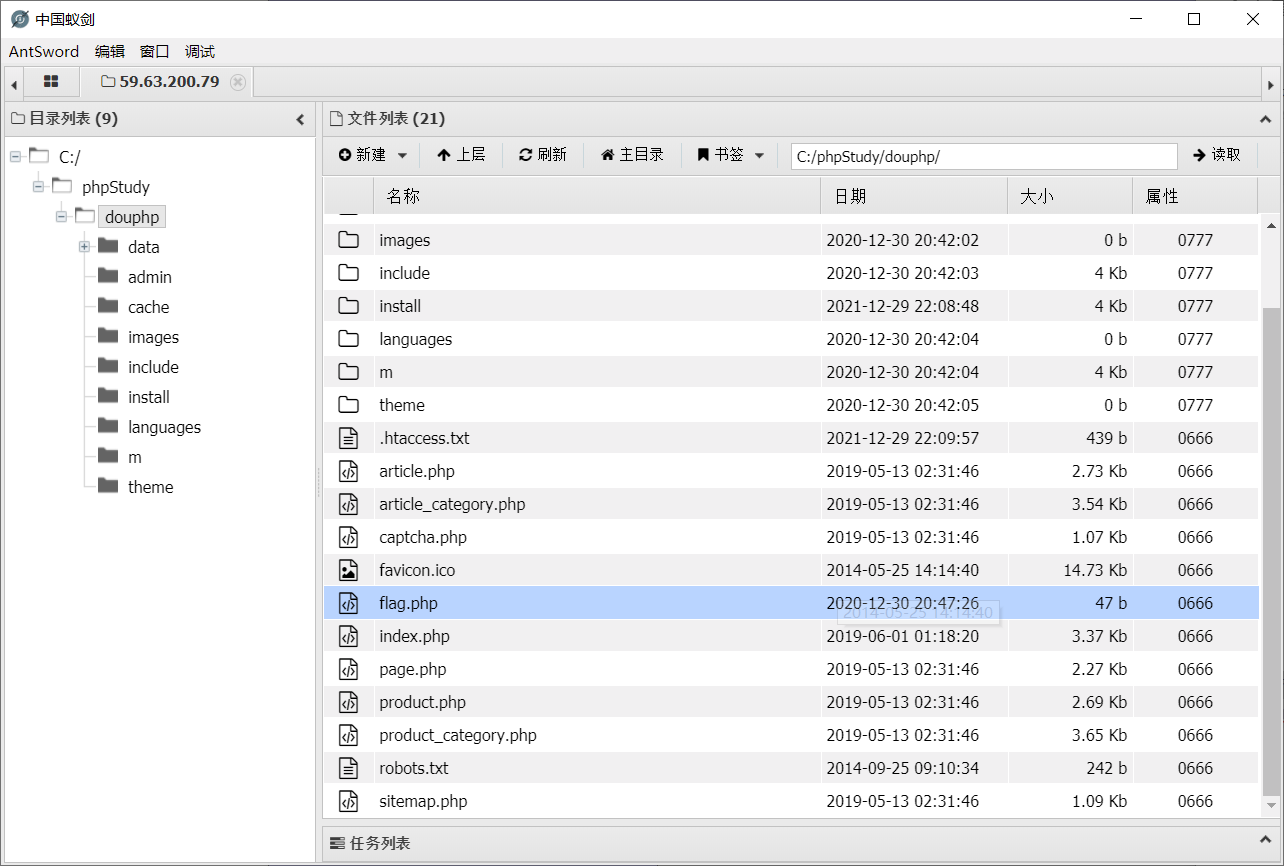Click the flag.php file icon
Screen dimensions: 1284x866
click(x=348, y=603)
